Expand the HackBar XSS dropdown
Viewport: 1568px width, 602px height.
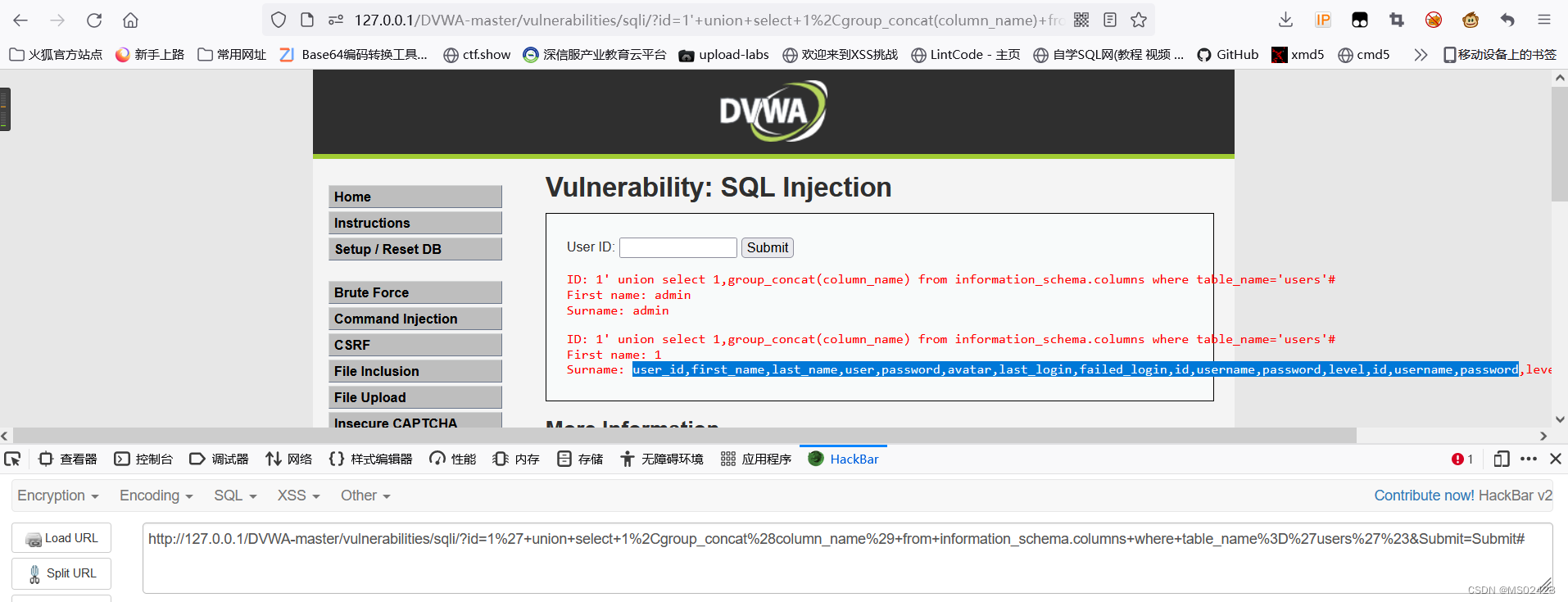pos(298,496)
